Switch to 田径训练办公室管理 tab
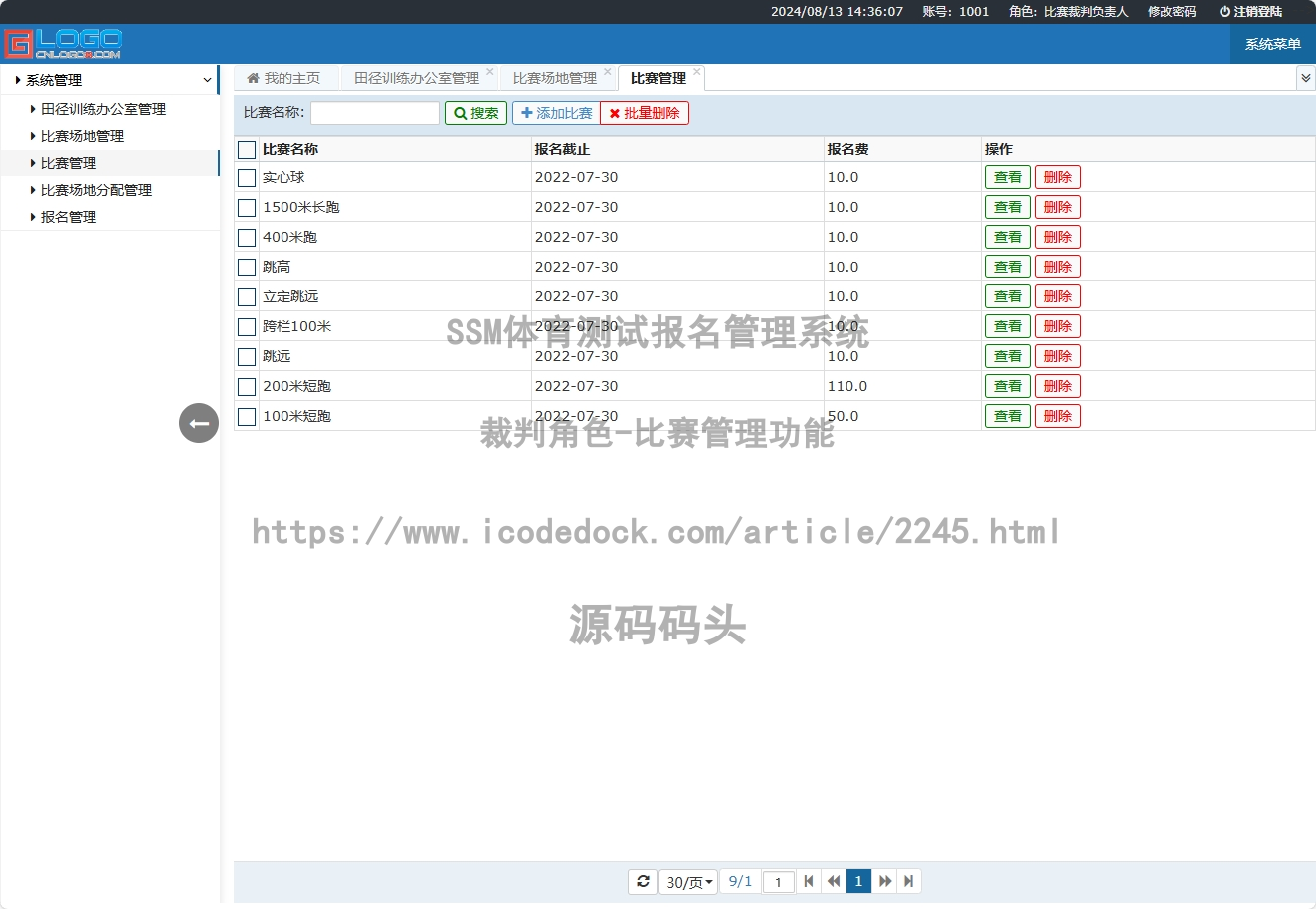 pos(417,78)
